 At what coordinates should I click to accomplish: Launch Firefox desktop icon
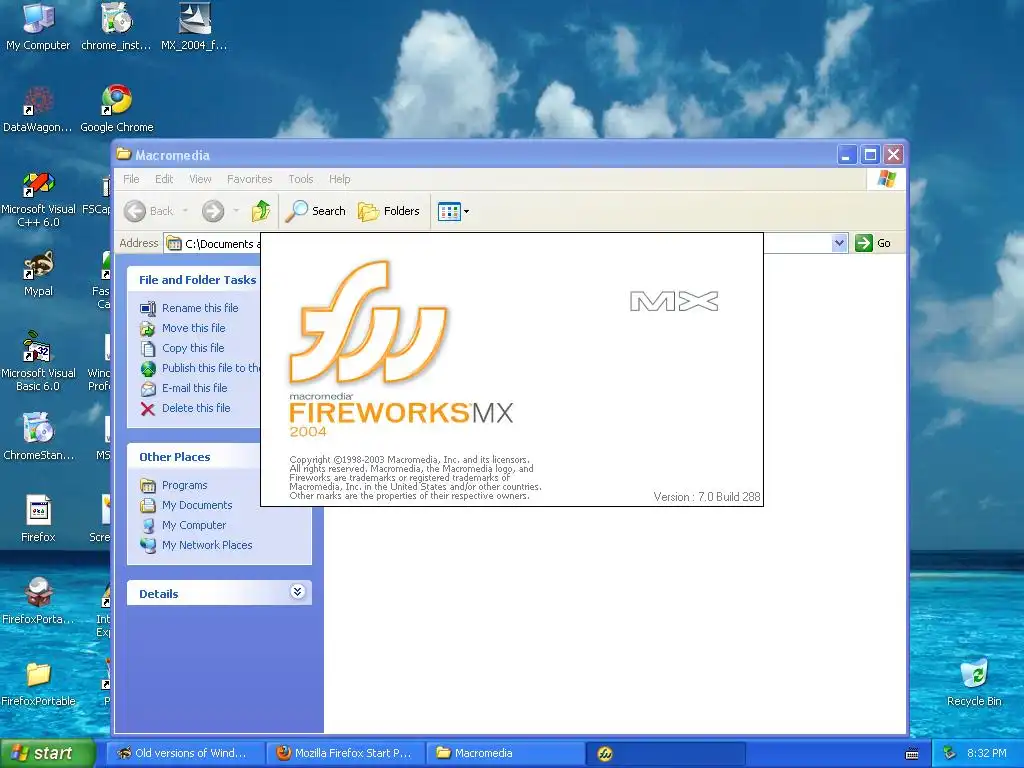coord(38,519)
